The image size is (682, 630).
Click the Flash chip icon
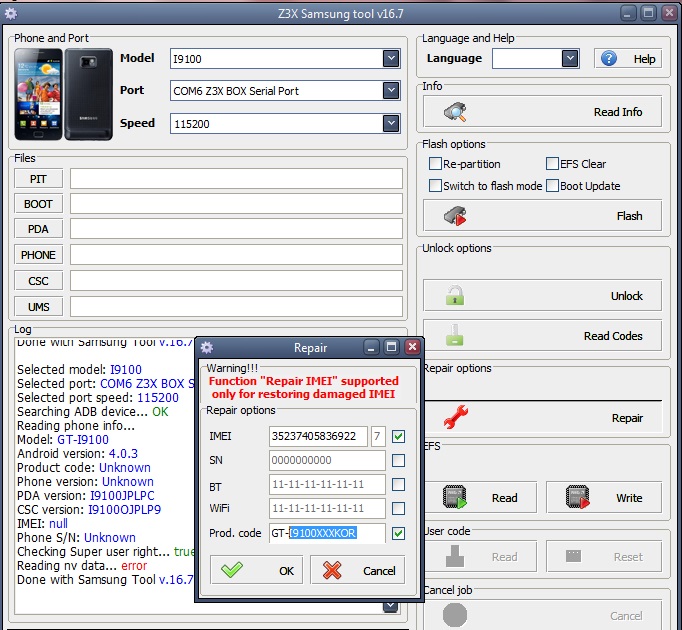[x=455, y=216]
